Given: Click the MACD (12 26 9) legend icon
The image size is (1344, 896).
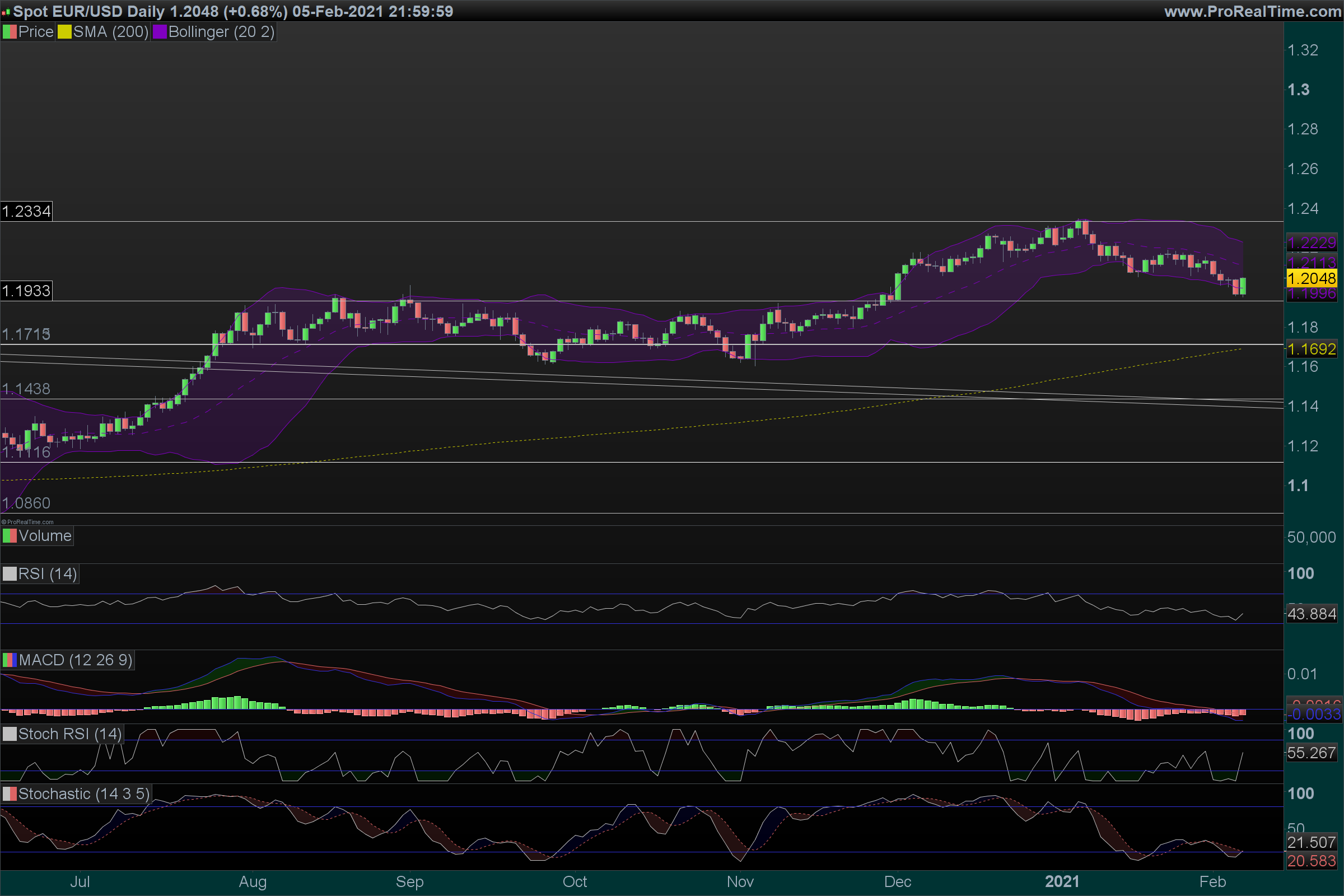Looking at the screenshot, I should [9, 660].
